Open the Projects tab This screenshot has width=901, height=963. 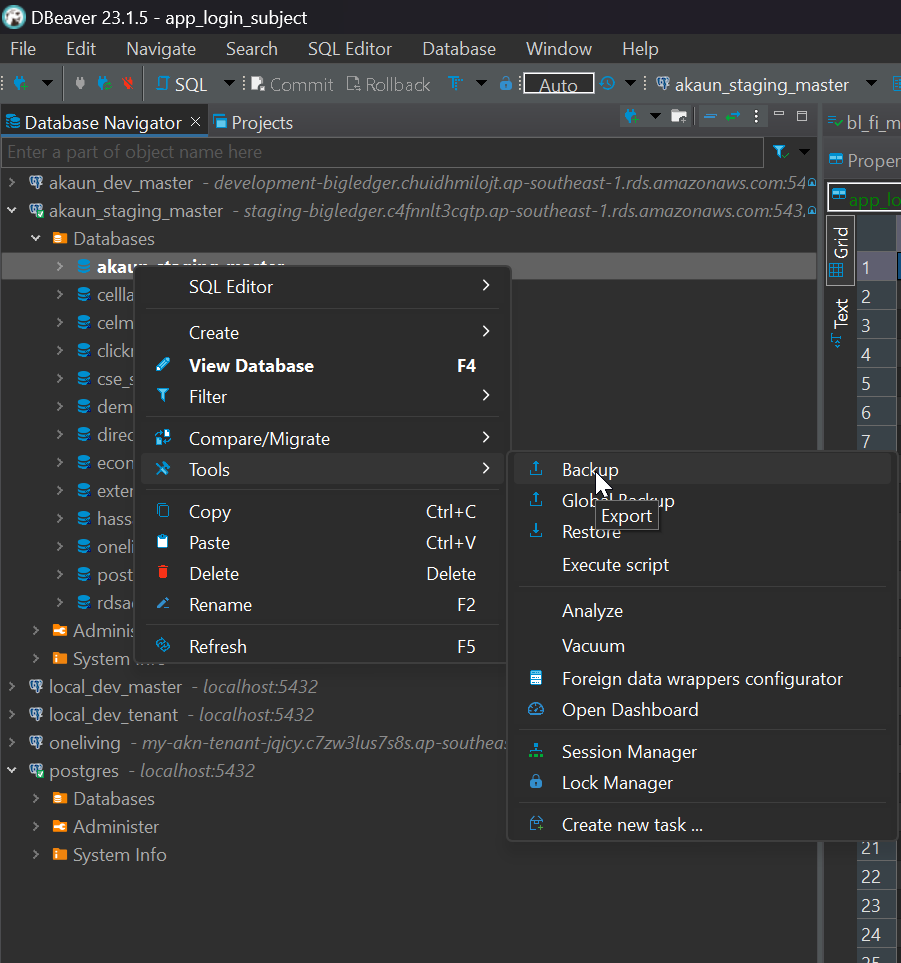(261, 123)
